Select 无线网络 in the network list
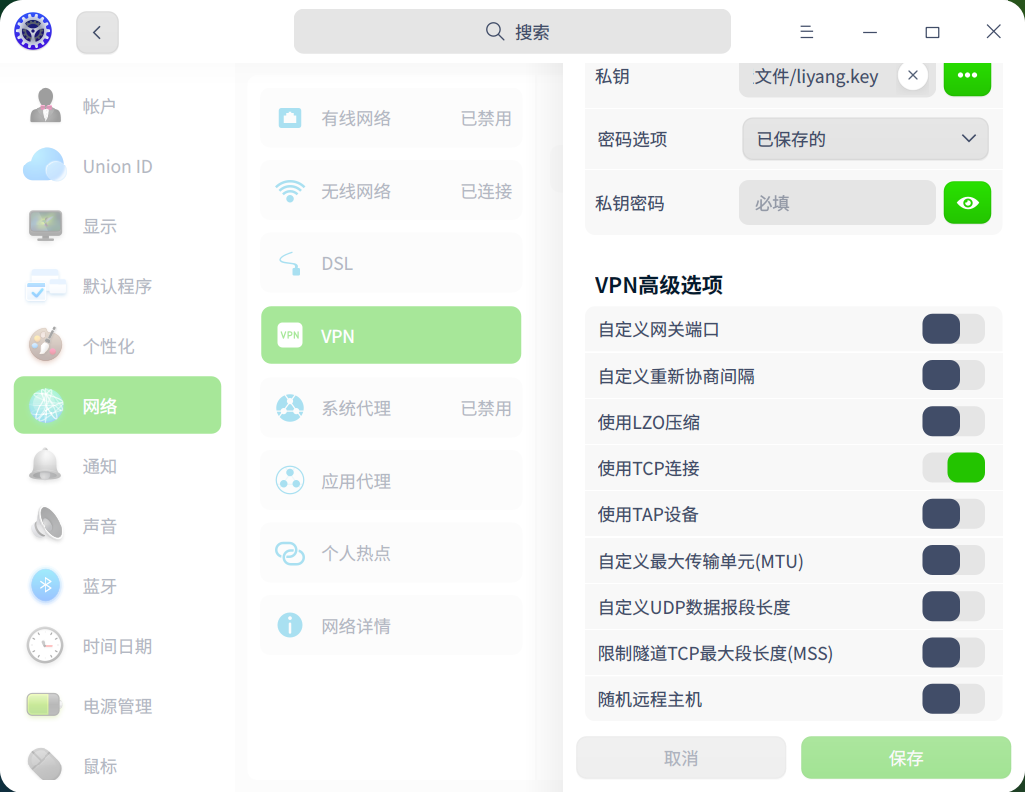 coord(391,191)
